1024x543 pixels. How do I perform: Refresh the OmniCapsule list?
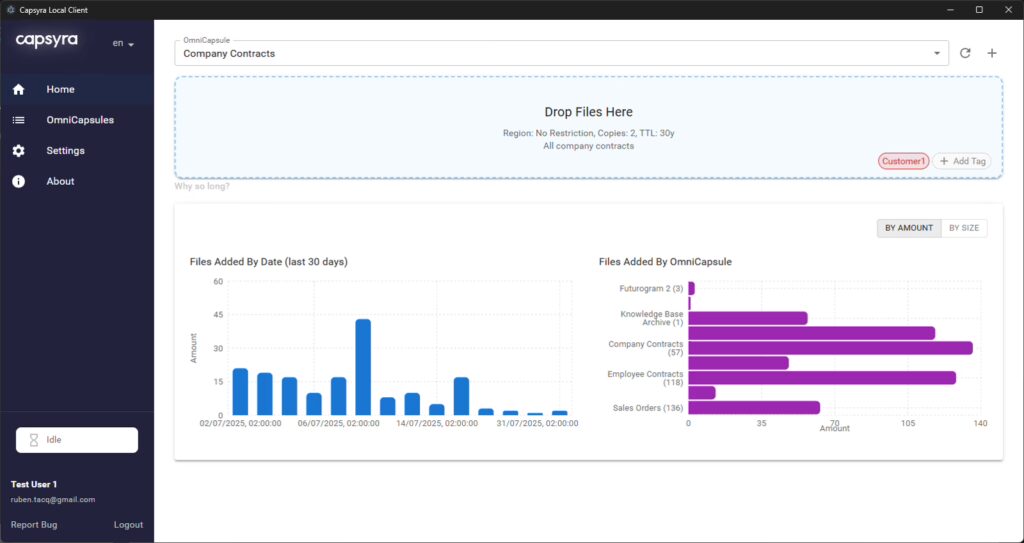tap(965, 53)
